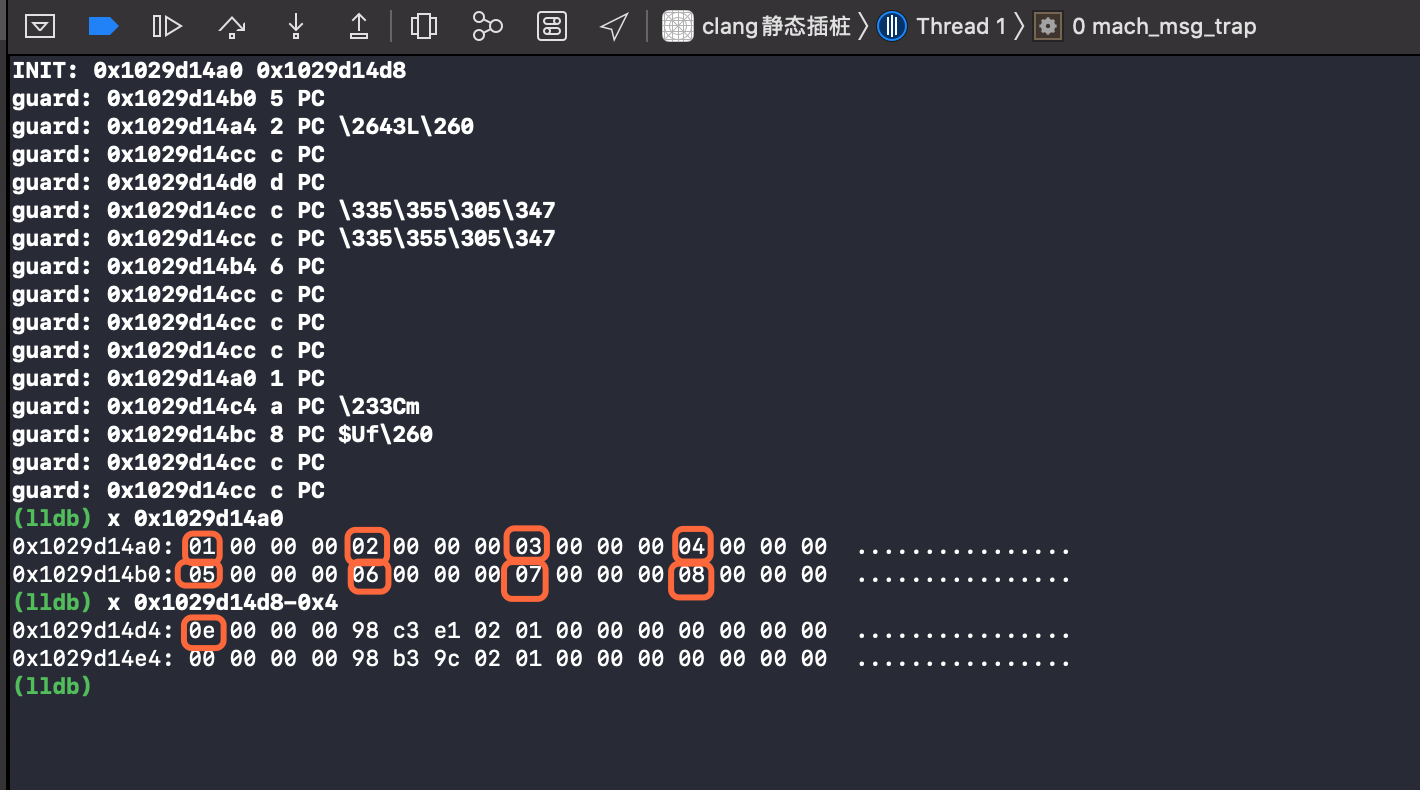Click the guard line 0x1029d14b4 6 PC
This screenshot has height=790, width=1420.
click(x=168, y=266)
